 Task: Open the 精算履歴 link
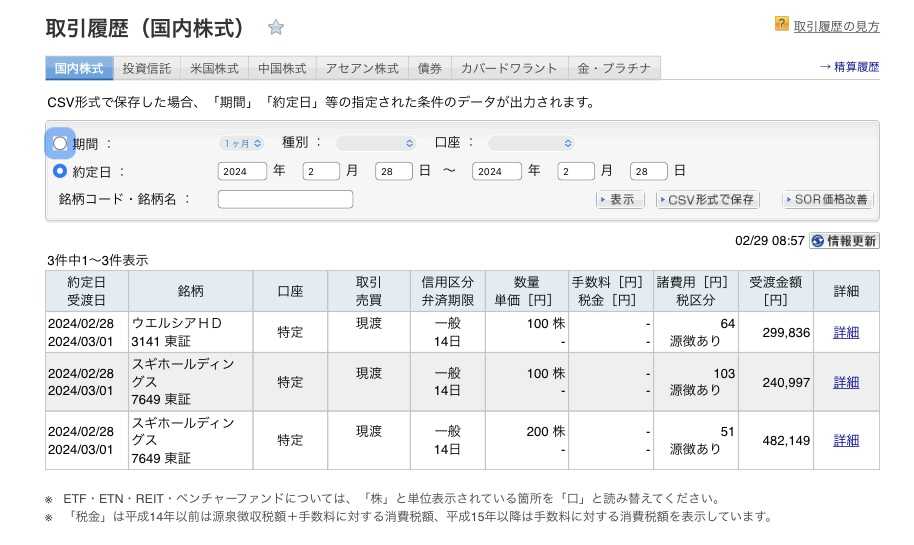click(x=849, y=67)
